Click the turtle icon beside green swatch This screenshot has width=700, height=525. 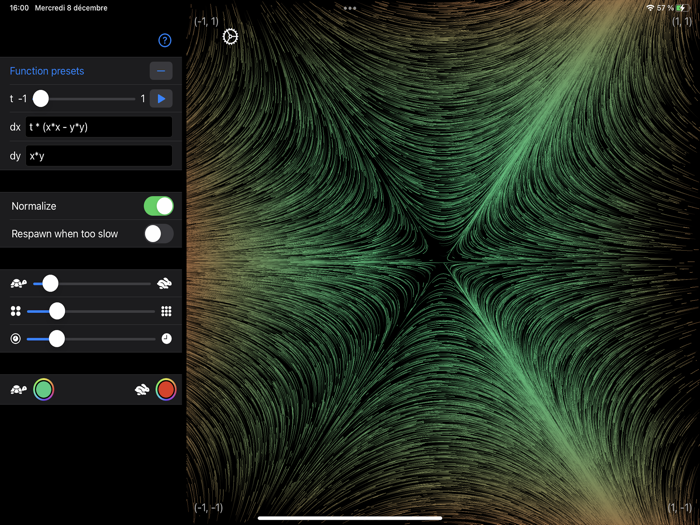pos(18,390)
